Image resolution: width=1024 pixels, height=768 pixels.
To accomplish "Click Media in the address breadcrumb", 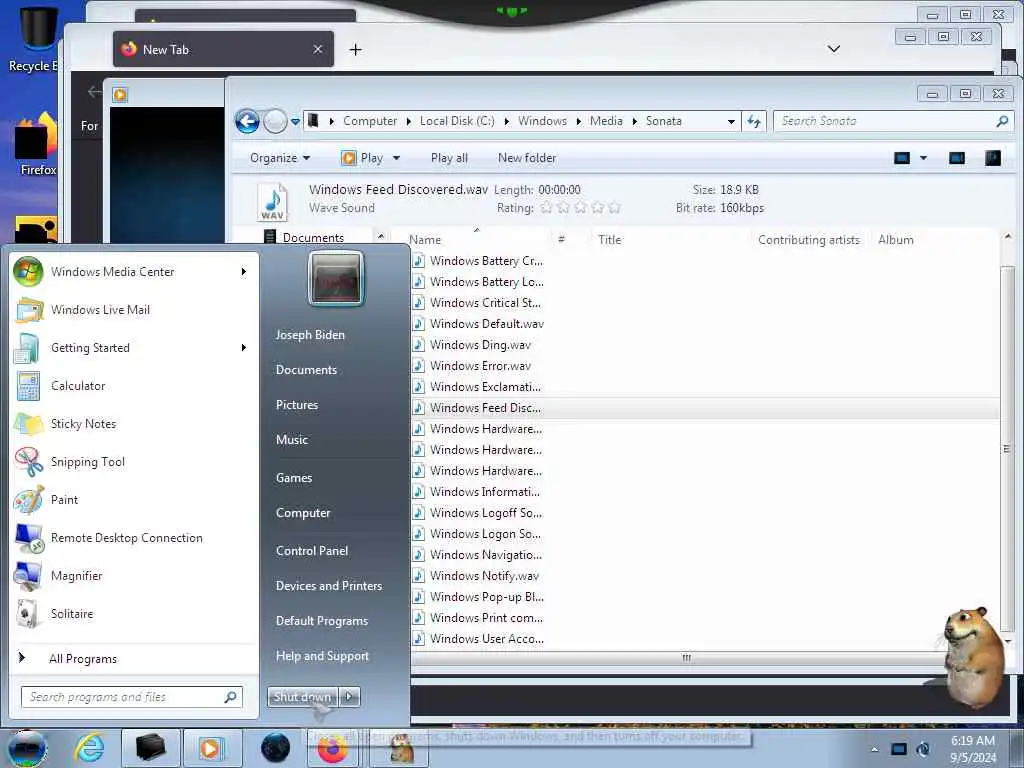I will [606, 121].
